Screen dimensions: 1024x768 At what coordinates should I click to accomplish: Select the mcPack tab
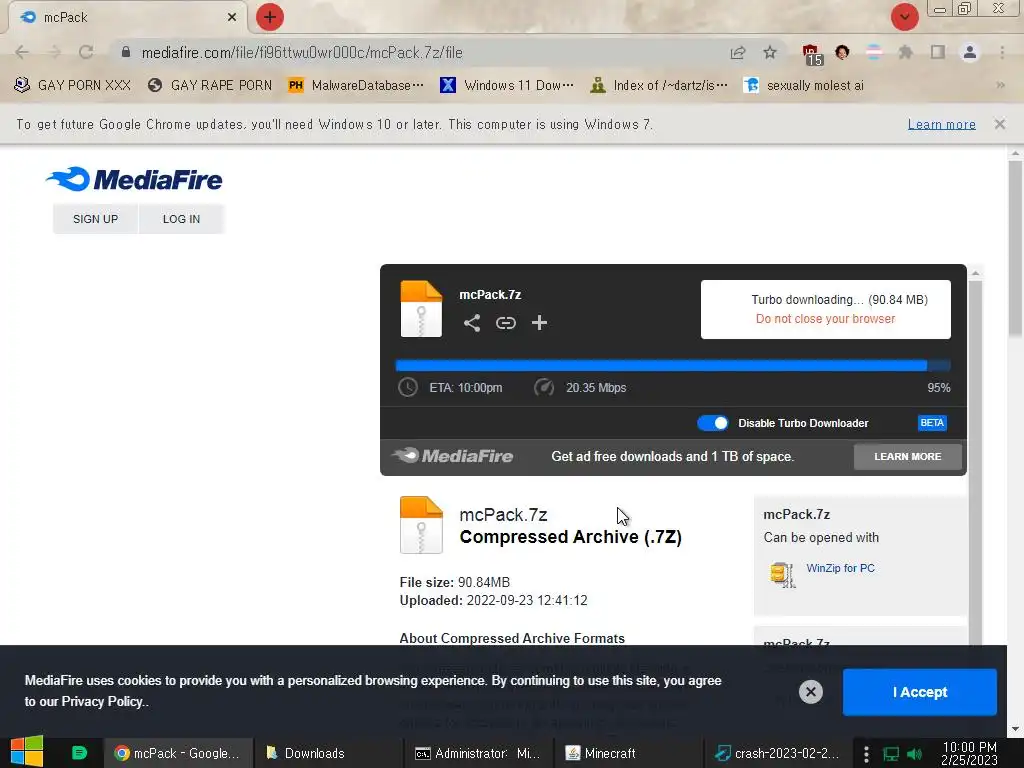coord(127,18)
